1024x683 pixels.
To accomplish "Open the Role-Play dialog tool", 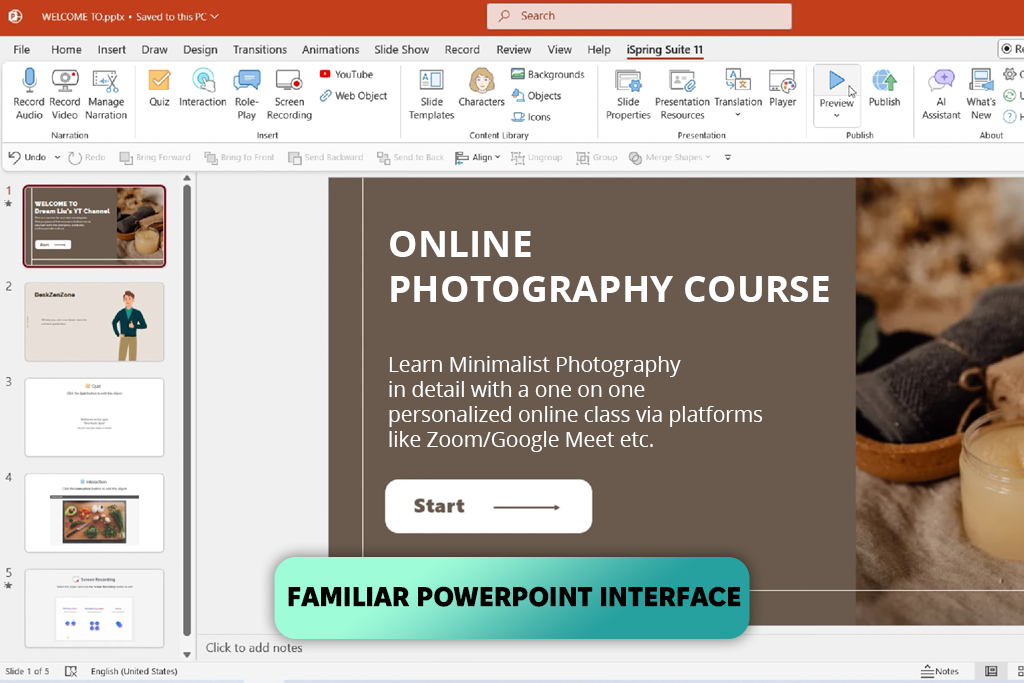I will click(x=246, y=82).
